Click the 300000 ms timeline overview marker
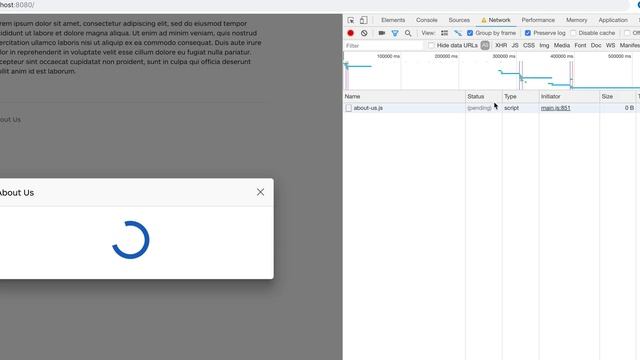This screenshot has width=640, height=360. pyautogui.click(x=504, y=56)
